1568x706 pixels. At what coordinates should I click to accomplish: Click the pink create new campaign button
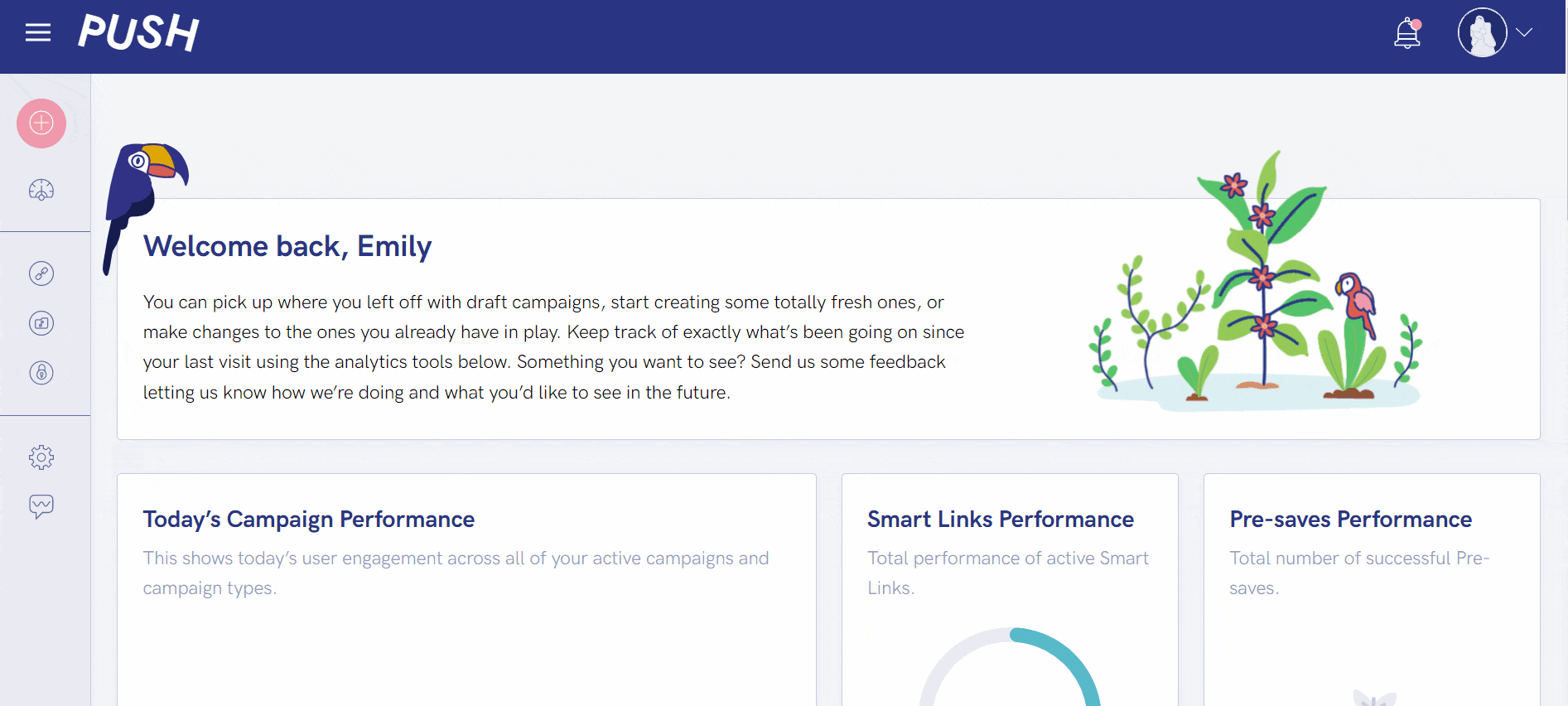coord(41,123)
